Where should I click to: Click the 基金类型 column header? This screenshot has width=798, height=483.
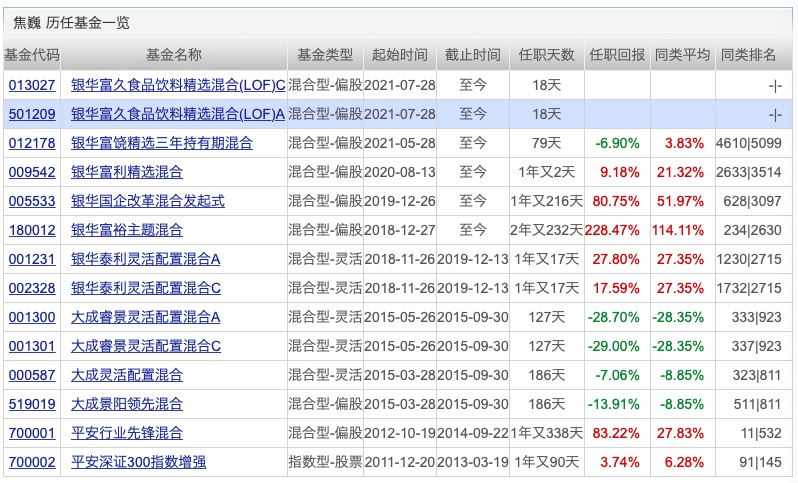[325, 55]
